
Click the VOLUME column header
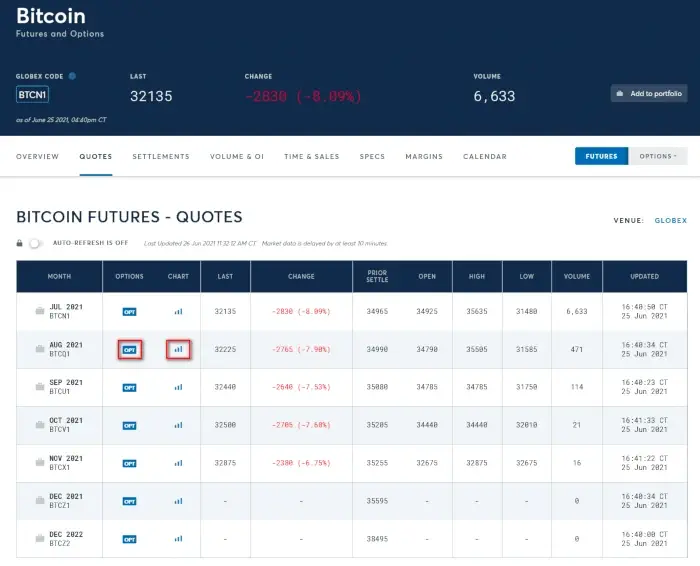[577, 276]
